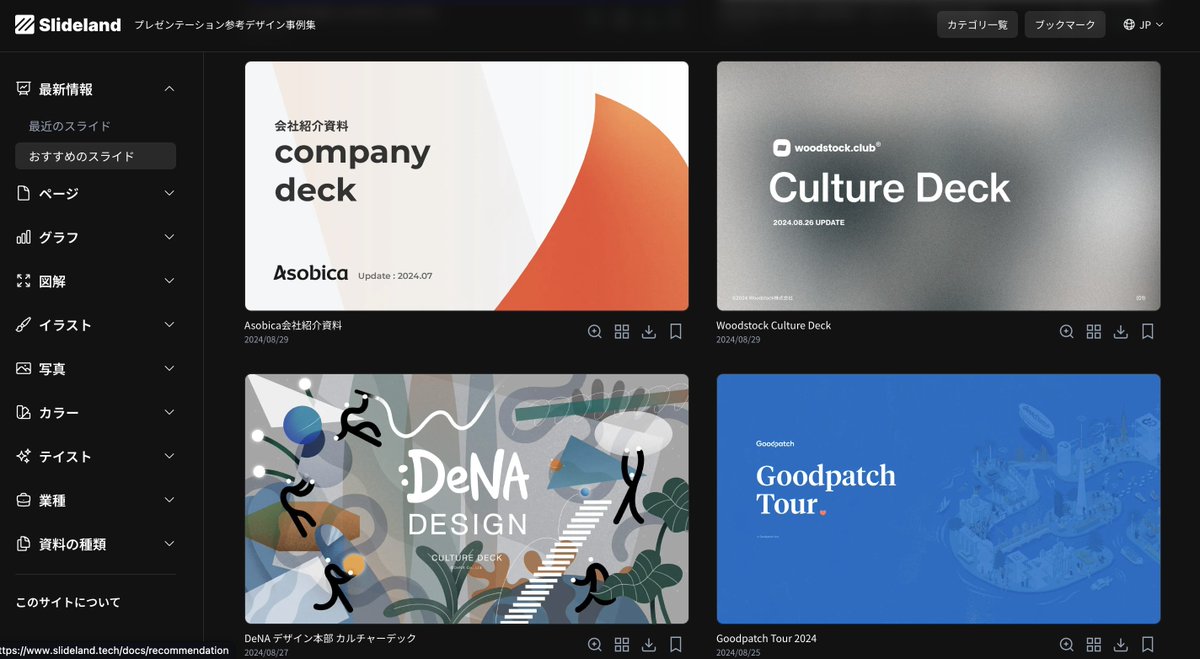Screen dimensions: 1200x659
Task: Open the グラフ menu label
Action: point(58,237)
